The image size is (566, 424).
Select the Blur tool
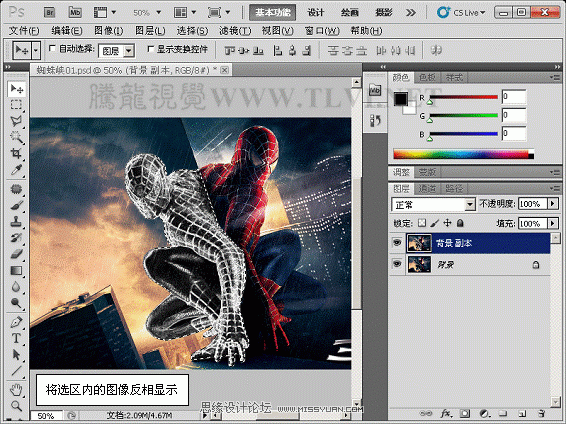coord(16,287)
